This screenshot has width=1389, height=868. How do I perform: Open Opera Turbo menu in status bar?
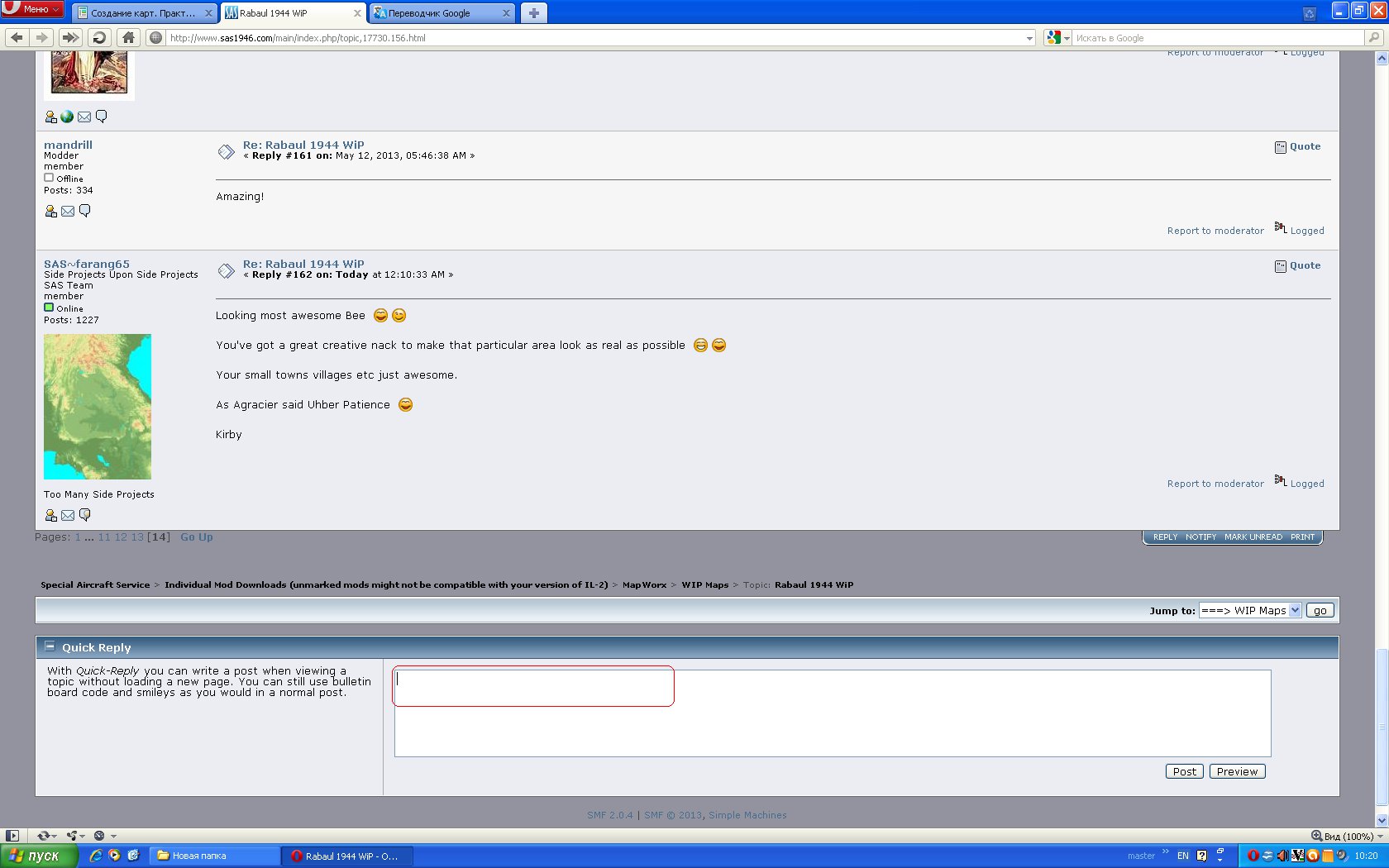[x=104, y=836]
